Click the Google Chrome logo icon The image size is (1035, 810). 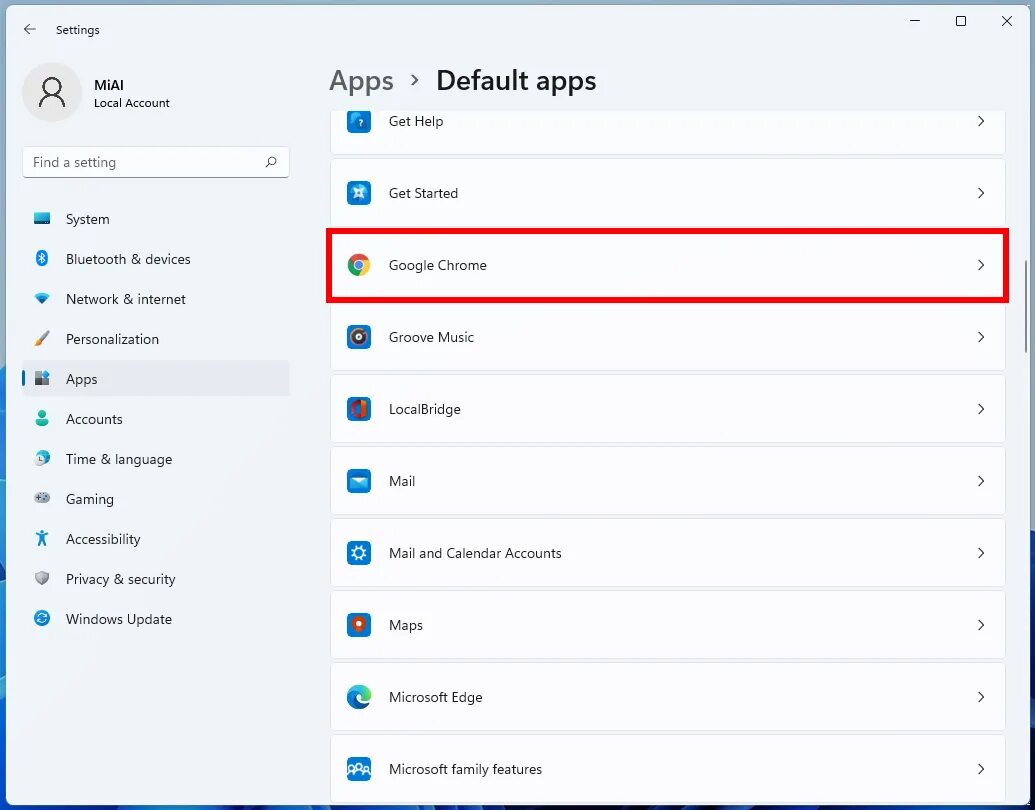[358, 265]
